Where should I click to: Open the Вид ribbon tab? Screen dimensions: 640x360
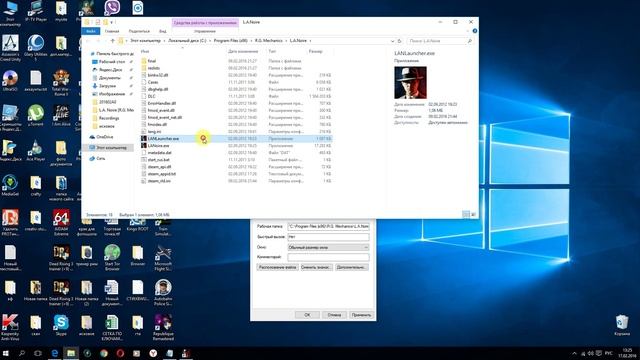[162, 31]
